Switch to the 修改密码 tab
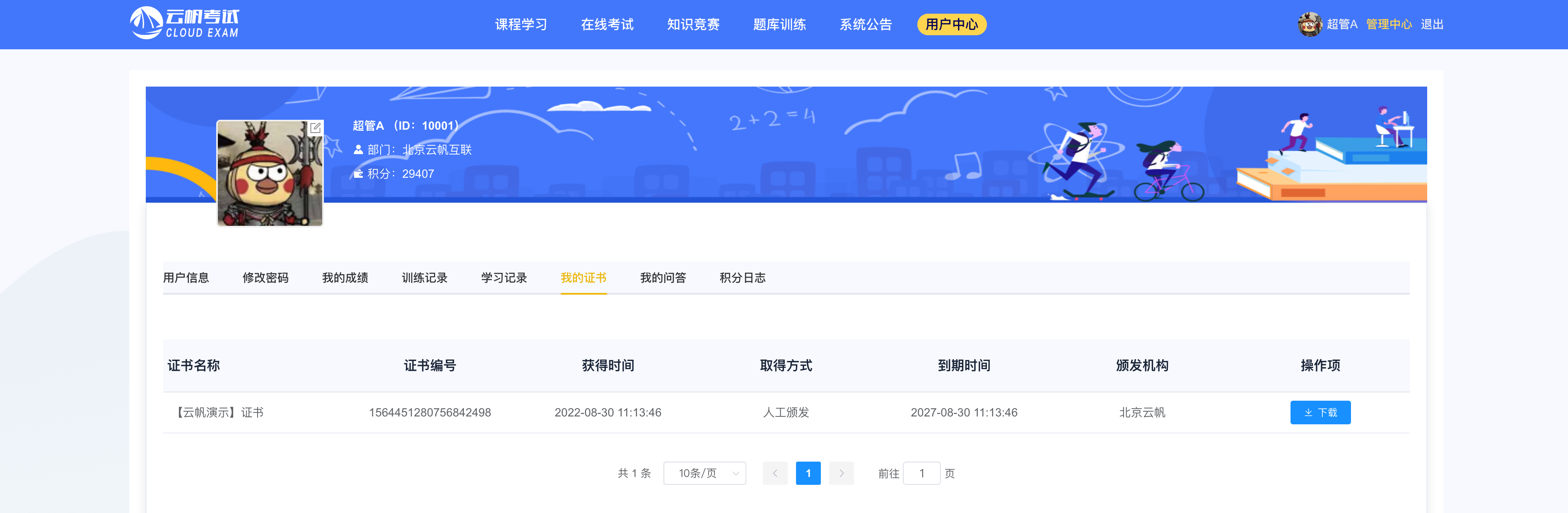 pyautogui.click(x=265, y=278)
